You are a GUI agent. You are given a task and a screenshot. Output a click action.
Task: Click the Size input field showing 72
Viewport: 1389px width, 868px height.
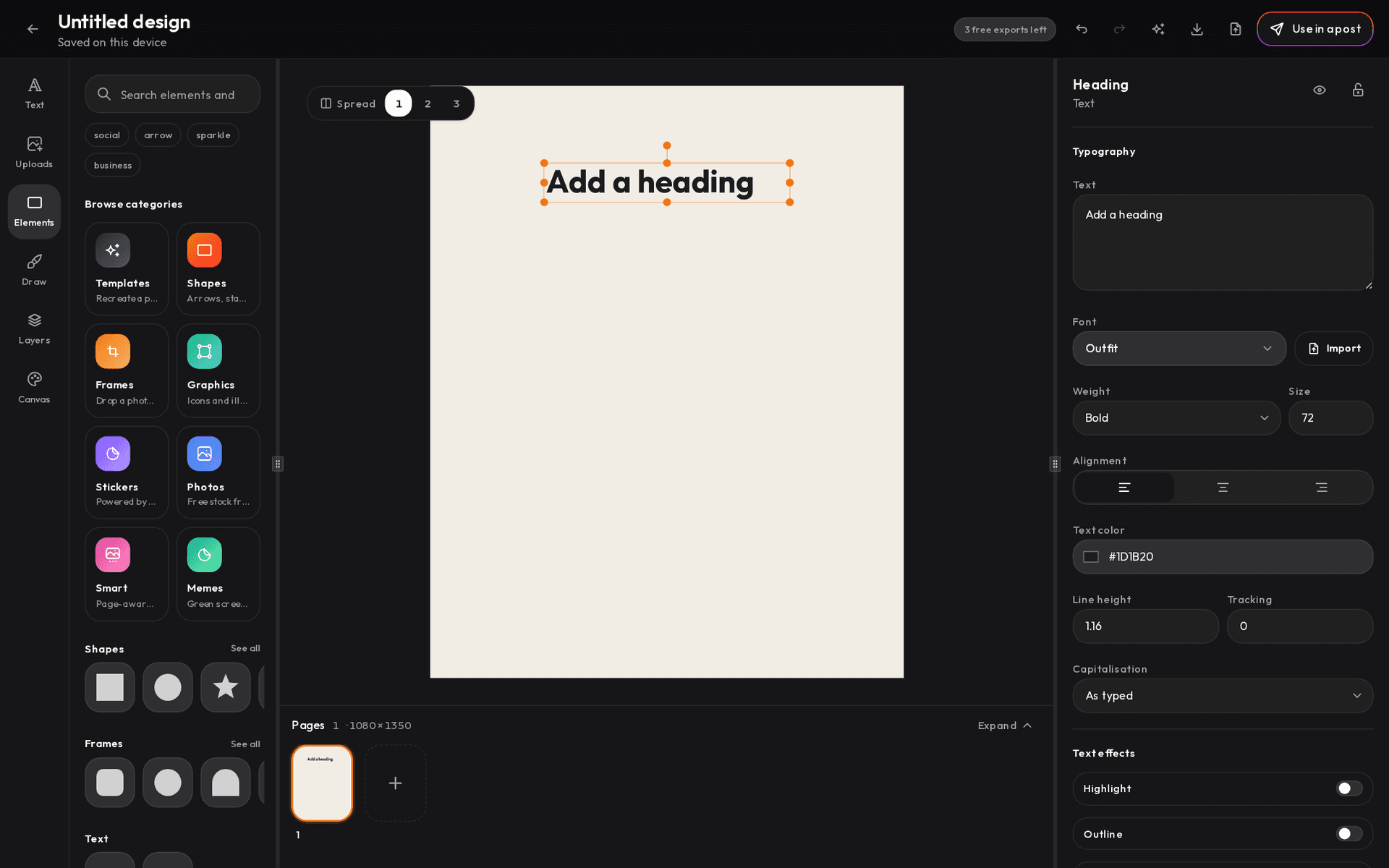(x=1330, y=418)
